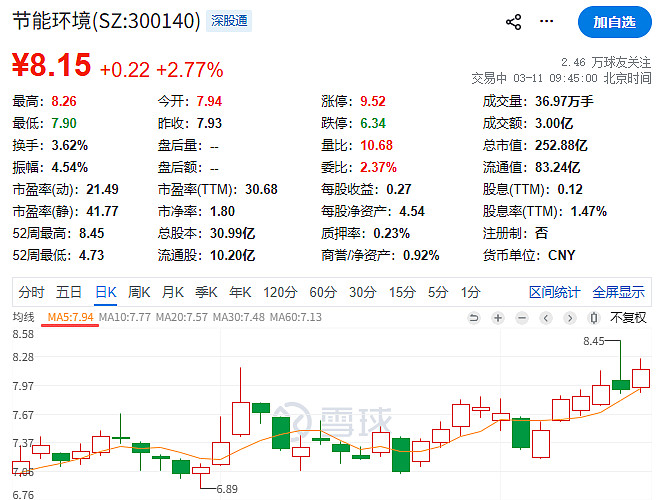Click the 跌停 value 6.34

[x=373, y=123]
